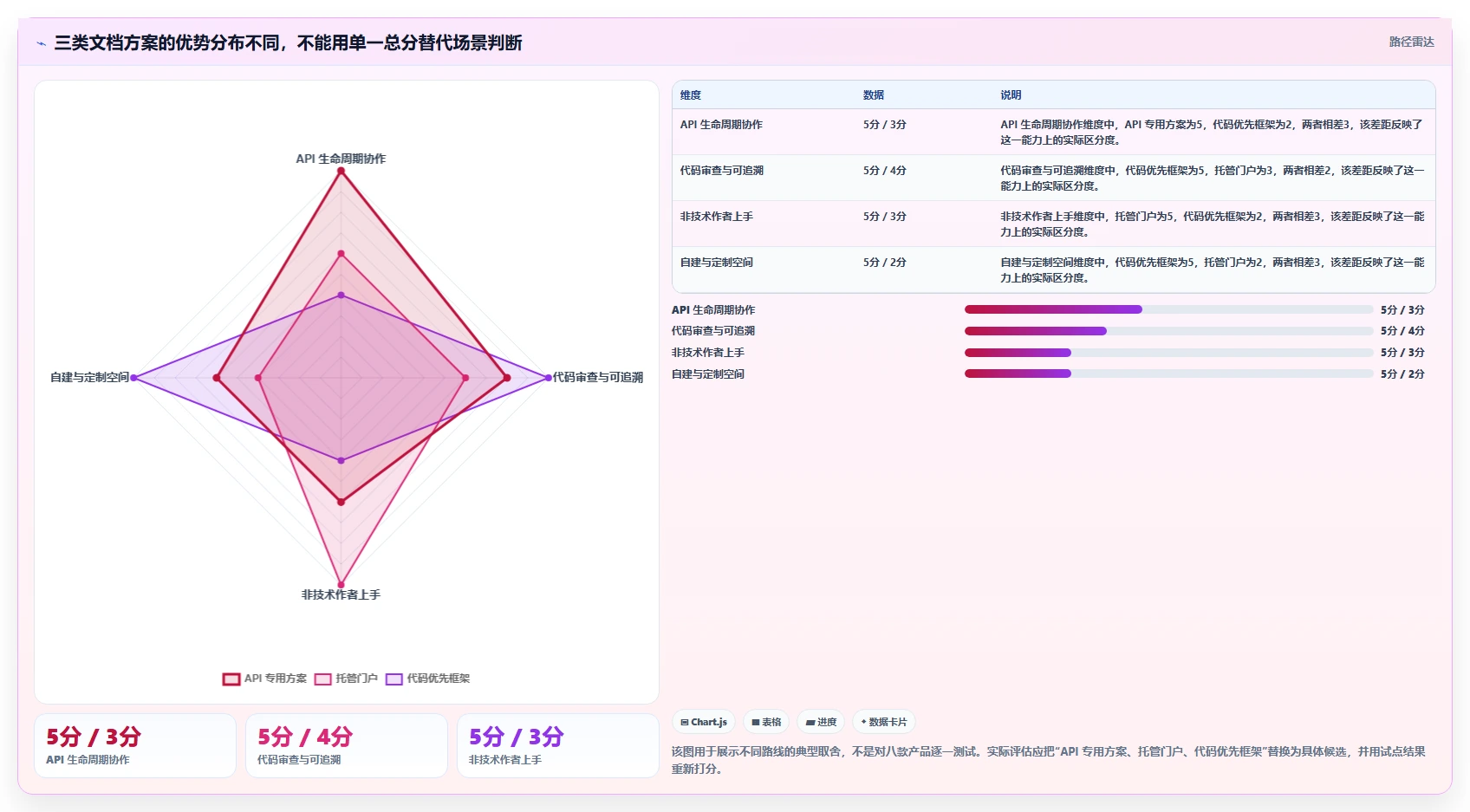Click the 代码审查与可追溯 progress bar
1470x812 pixels.
(1169, 331)
